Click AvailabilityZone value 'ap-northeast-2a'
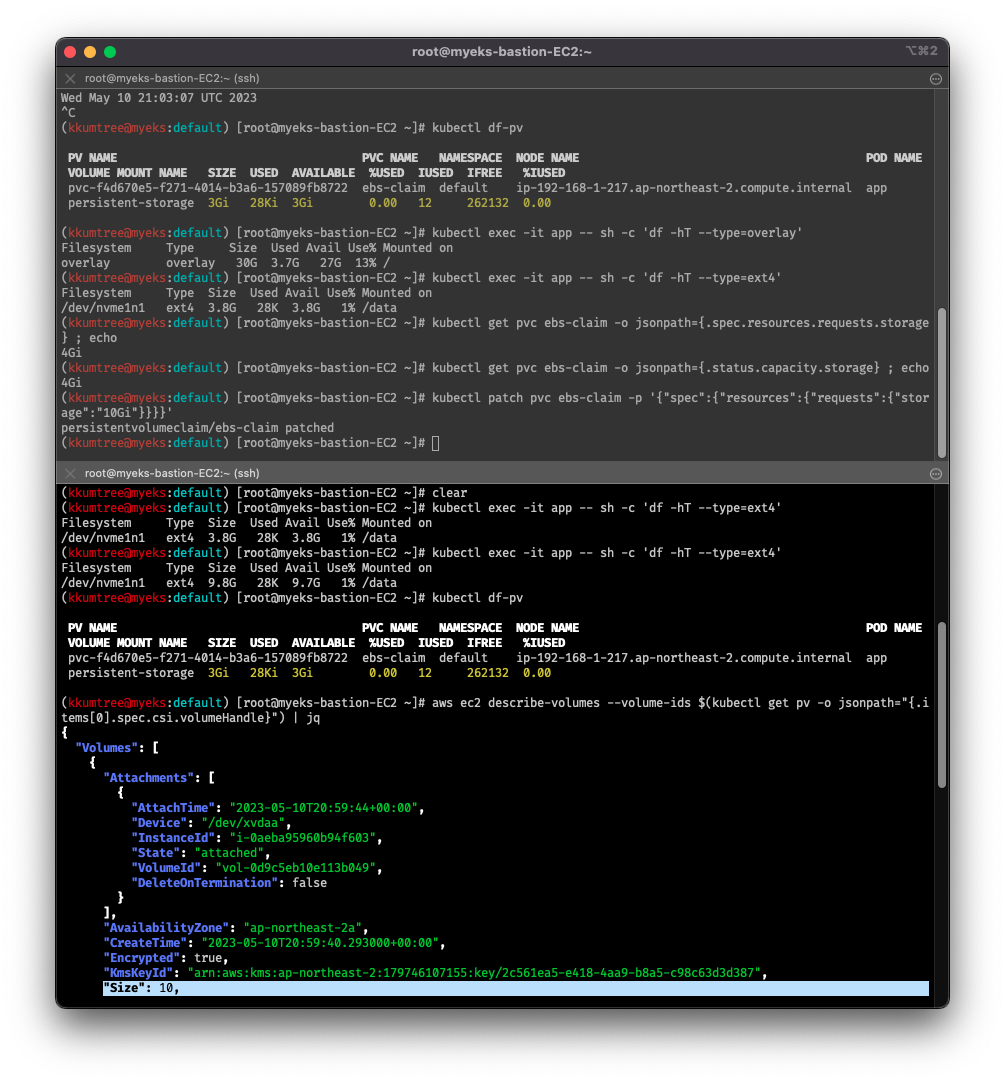This screenshot has height=1082, width=1005. pyautogui.click(x=302, y=928)
